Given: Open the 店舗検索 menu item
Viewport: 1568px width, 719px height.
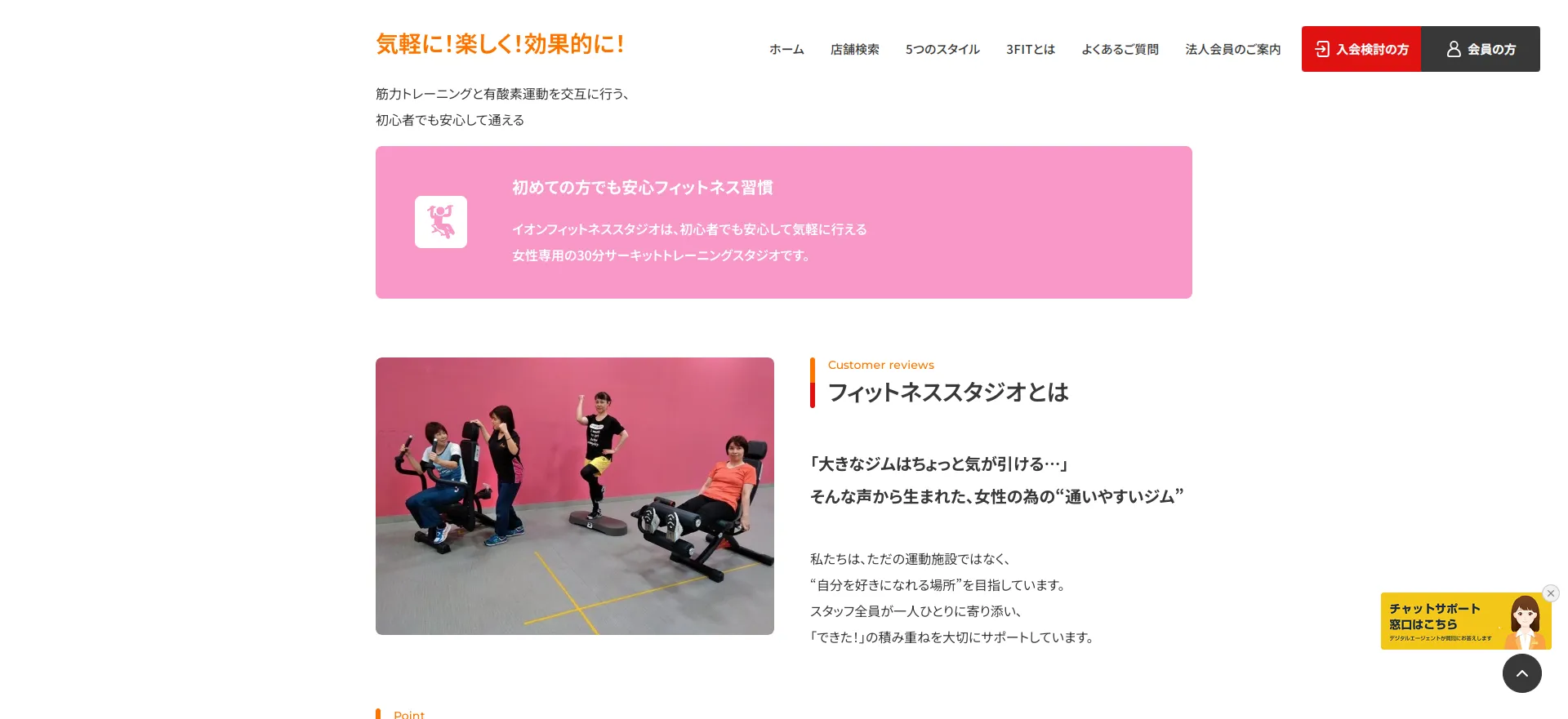Looking at the screenshot, I should 854,49.
